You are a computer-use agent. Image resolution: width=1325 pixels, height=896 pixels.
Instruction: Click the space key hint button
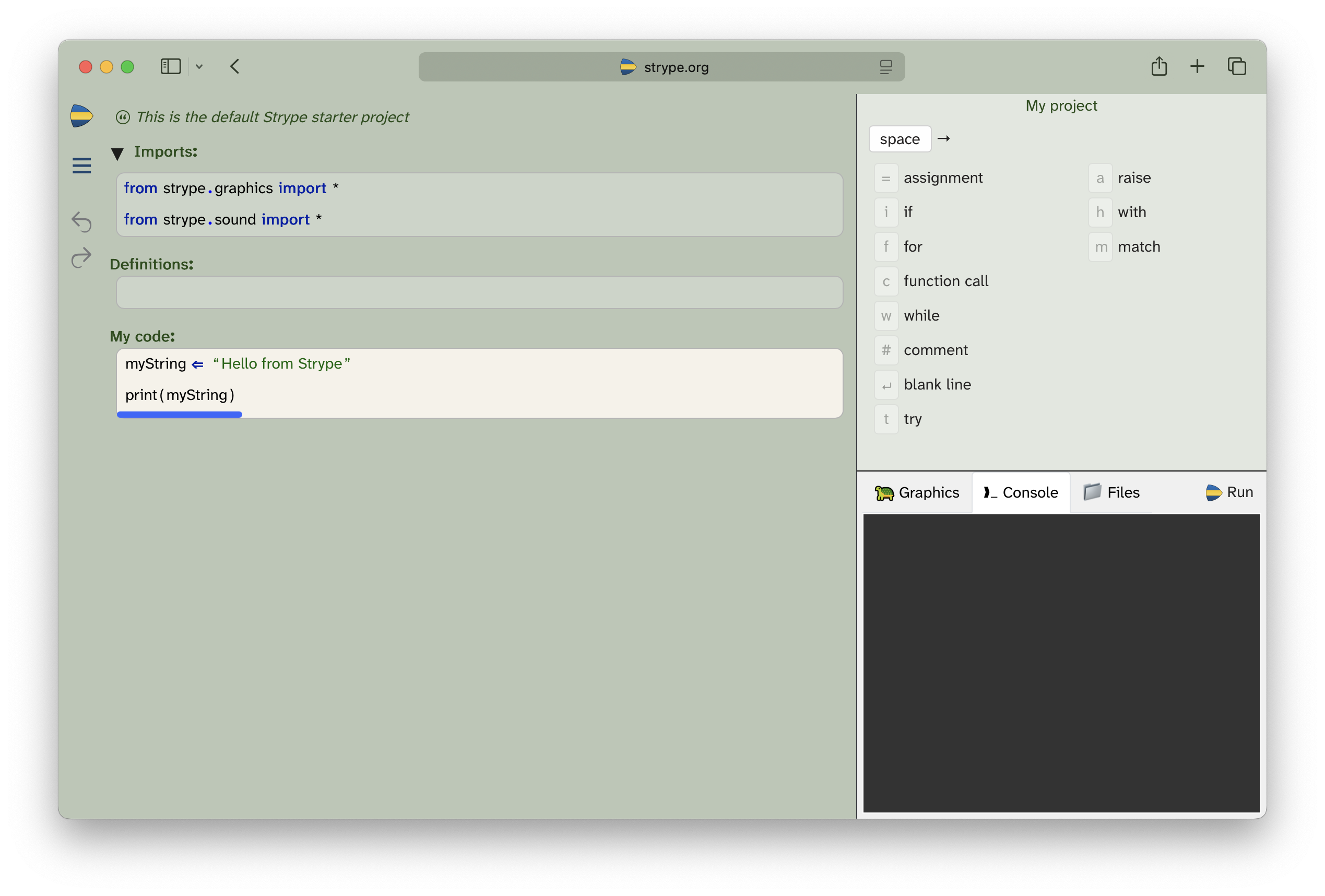tap(900, 139)
